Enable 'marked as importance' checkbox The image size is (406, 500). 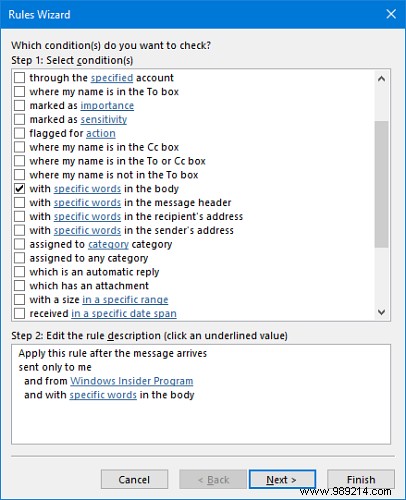(x=19, y=105)
